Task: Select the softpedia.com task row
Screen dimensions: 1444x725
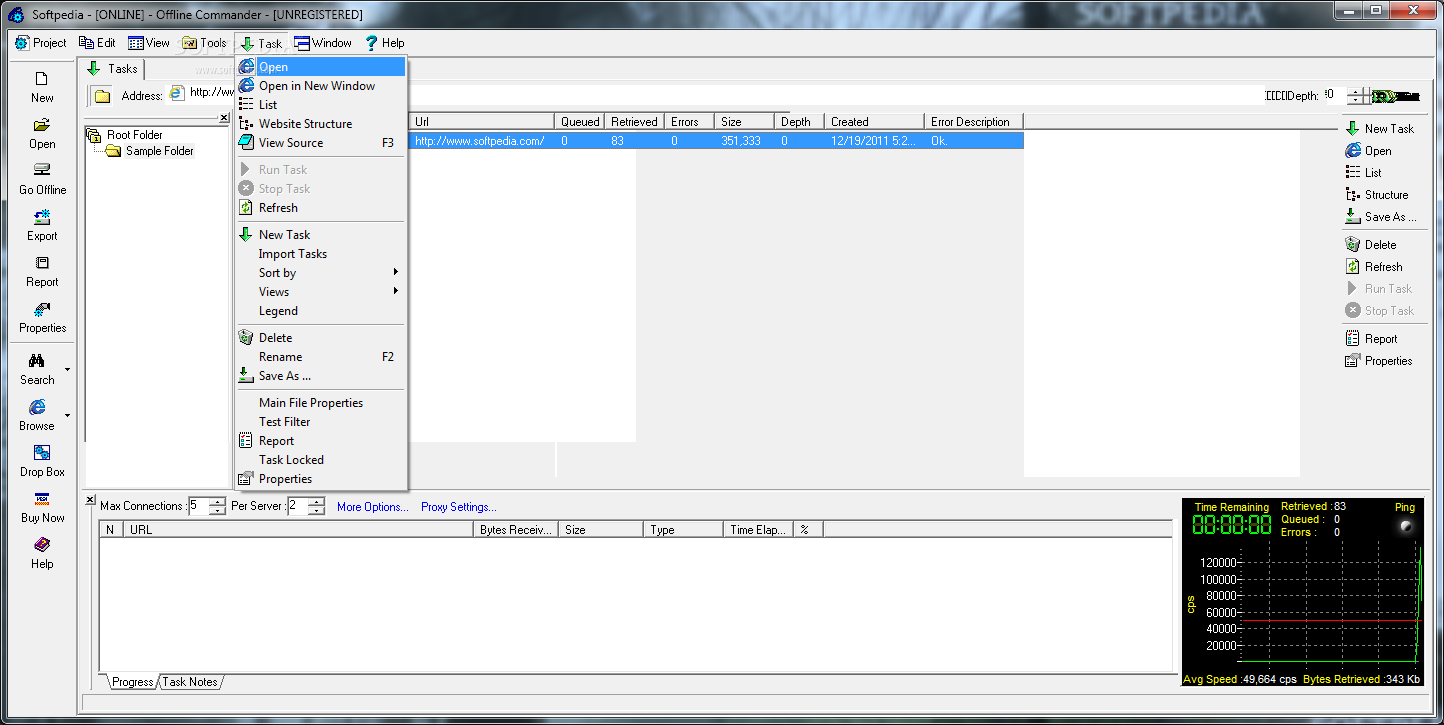Action: 716,141
